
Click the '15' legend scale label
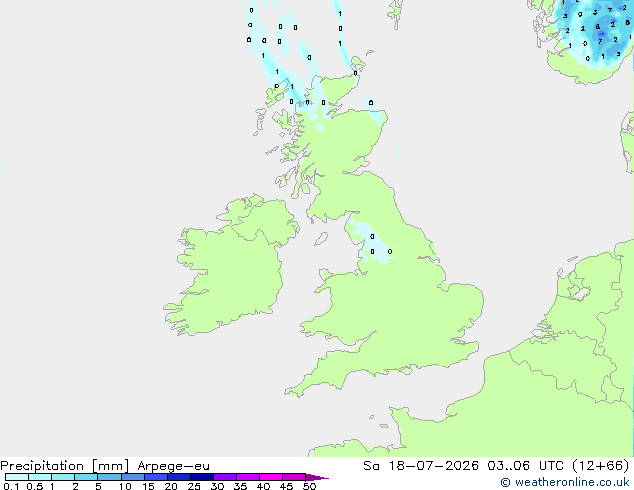[148, 486]
